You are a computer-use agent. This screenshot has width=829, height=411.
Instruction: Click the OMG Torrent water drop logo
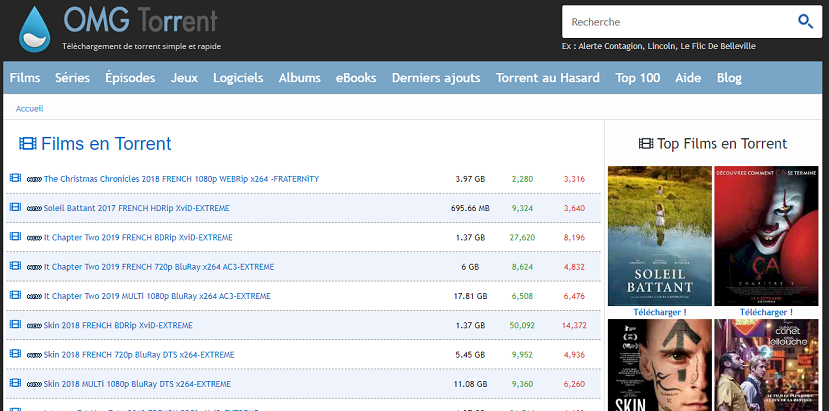point(34,29)
